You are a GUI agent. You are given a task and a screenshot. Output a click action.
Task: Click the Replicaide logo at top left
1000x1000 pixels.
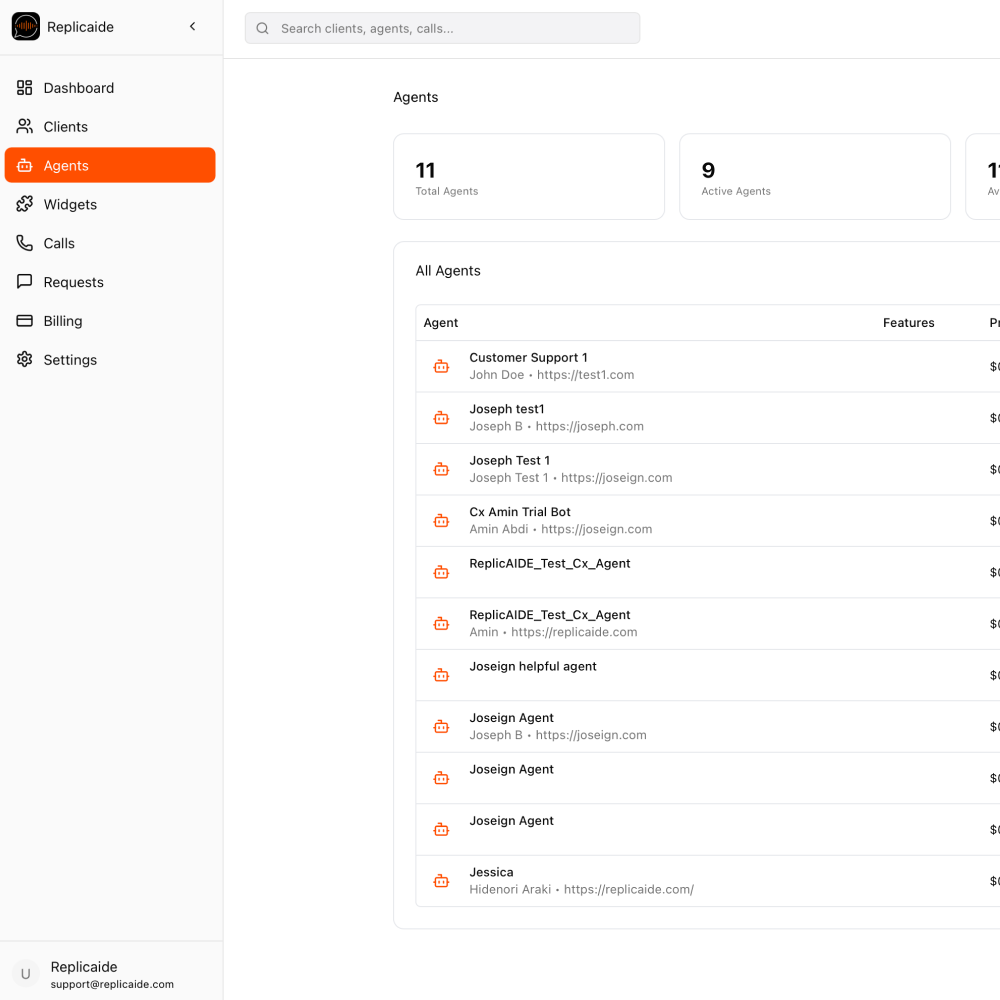coord(25,26)
